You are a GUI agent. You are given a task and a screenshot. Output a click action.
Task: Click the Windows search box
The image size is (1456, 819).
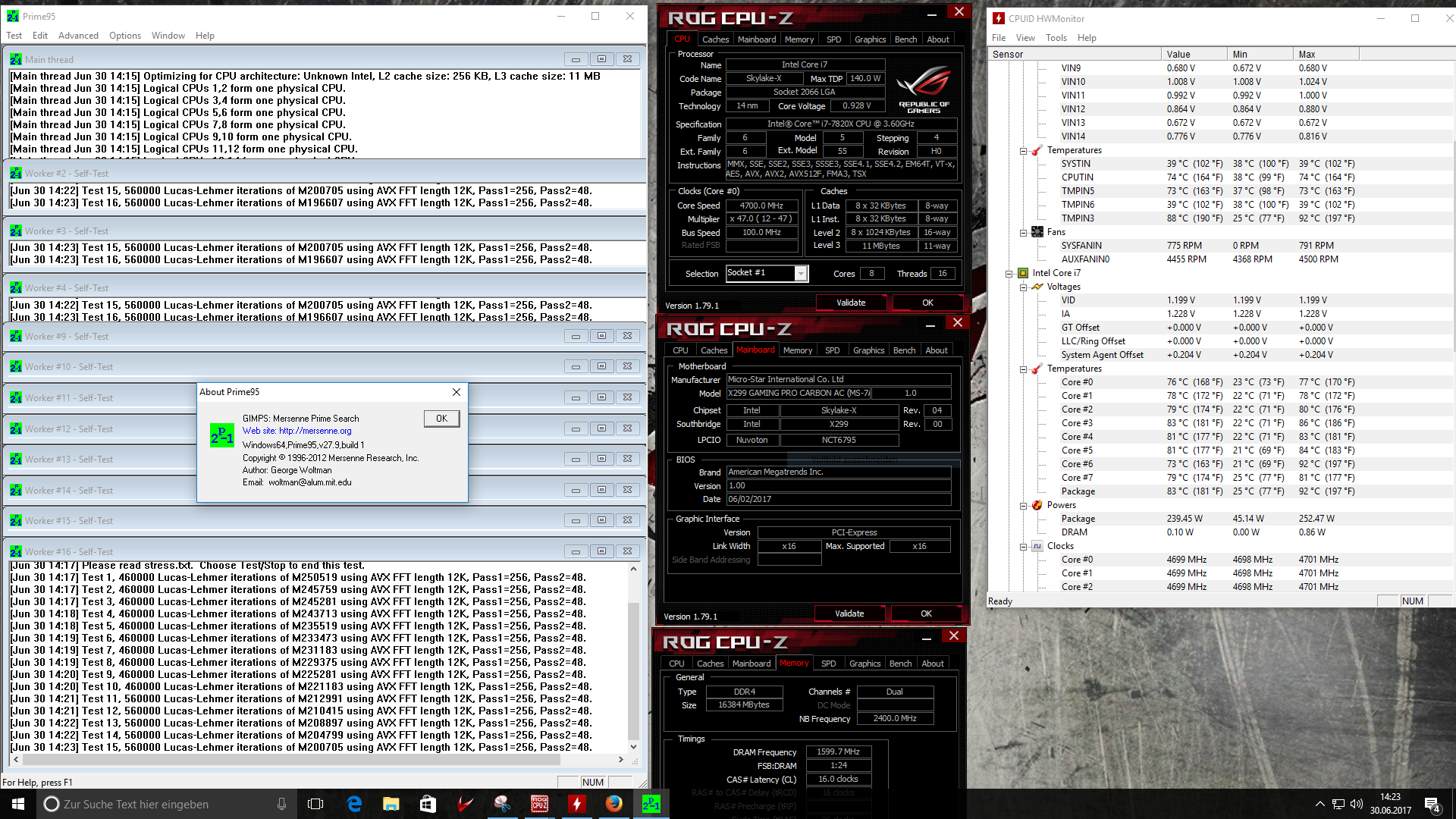click(165, 804)
